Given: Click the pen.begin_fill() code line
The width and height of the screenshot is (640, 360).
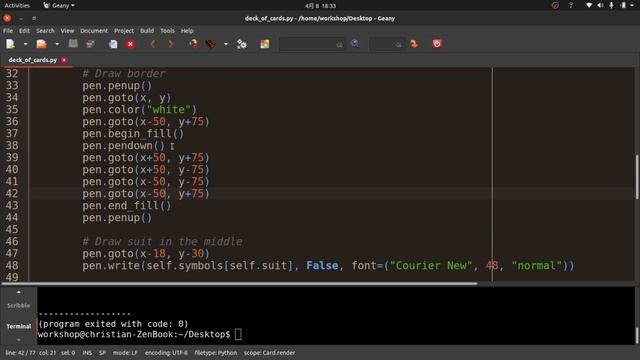Looking at the screenshot, I should coord(133,133).
